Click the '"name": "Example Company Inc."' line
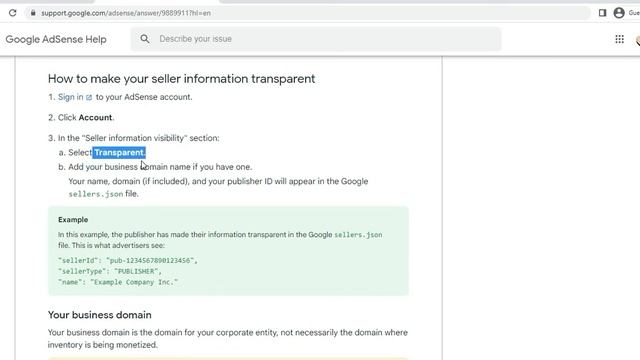 click(x=118, y=282)
